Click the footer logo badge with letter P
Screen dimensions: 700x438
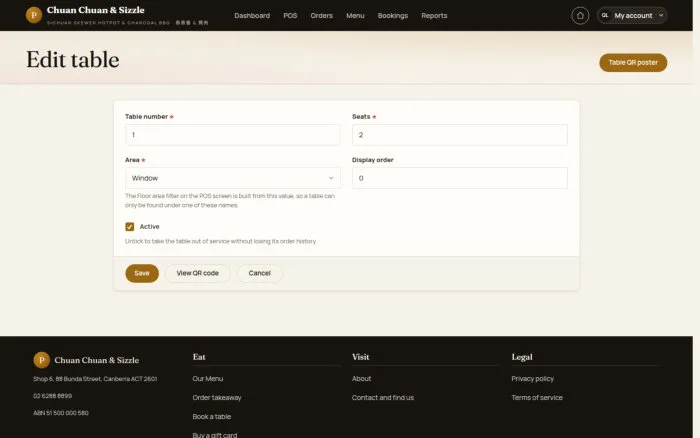pyautogui.click(x=42, y=360)
